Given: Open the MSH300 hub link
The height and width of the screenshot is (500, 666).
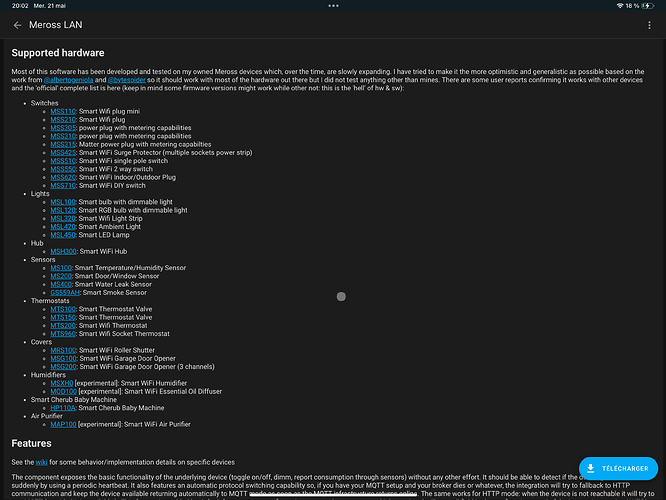Looking at the screenshot, I should (63, 251).
